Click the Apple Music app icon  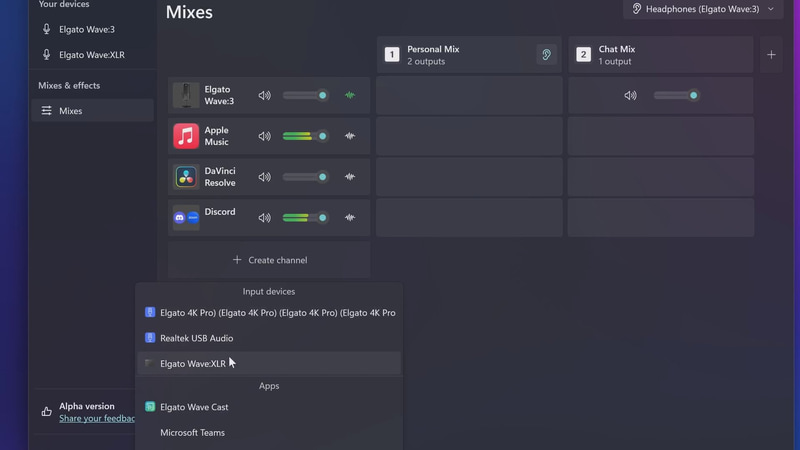(x=186, y=136)
